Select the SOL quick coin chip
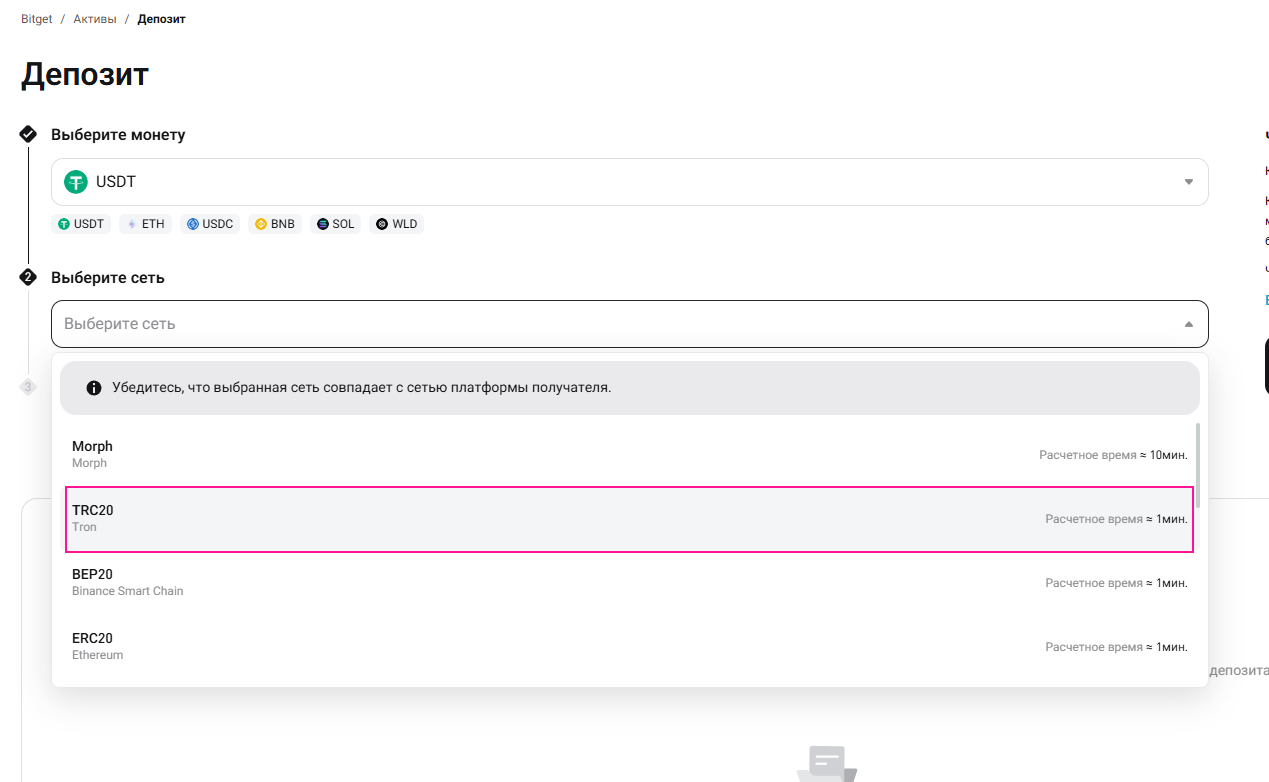Screen dimensions: 1269x782 tap(335, 224)
